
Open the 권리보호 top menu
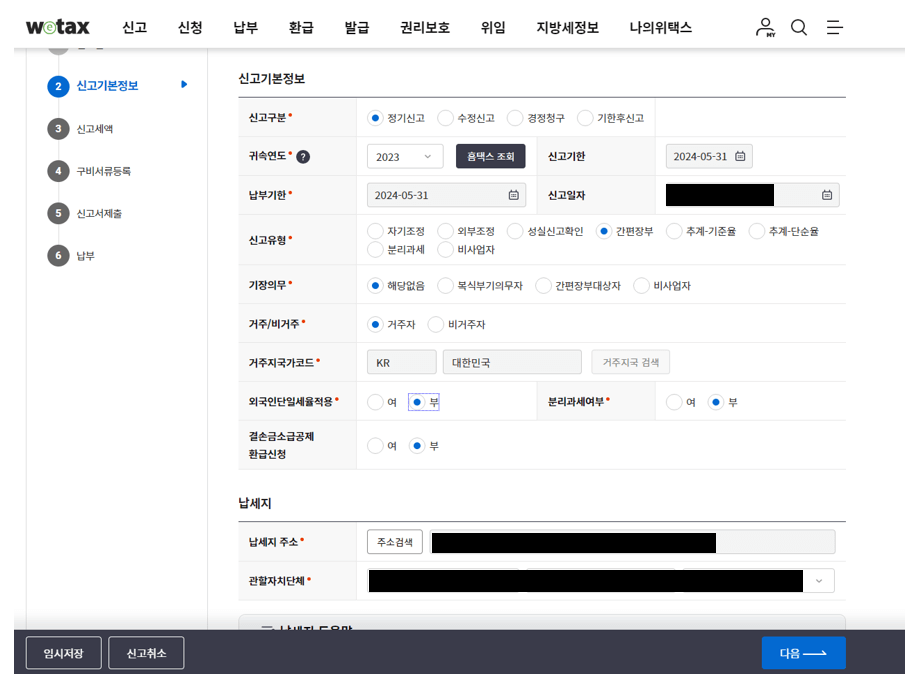point(425,27)
